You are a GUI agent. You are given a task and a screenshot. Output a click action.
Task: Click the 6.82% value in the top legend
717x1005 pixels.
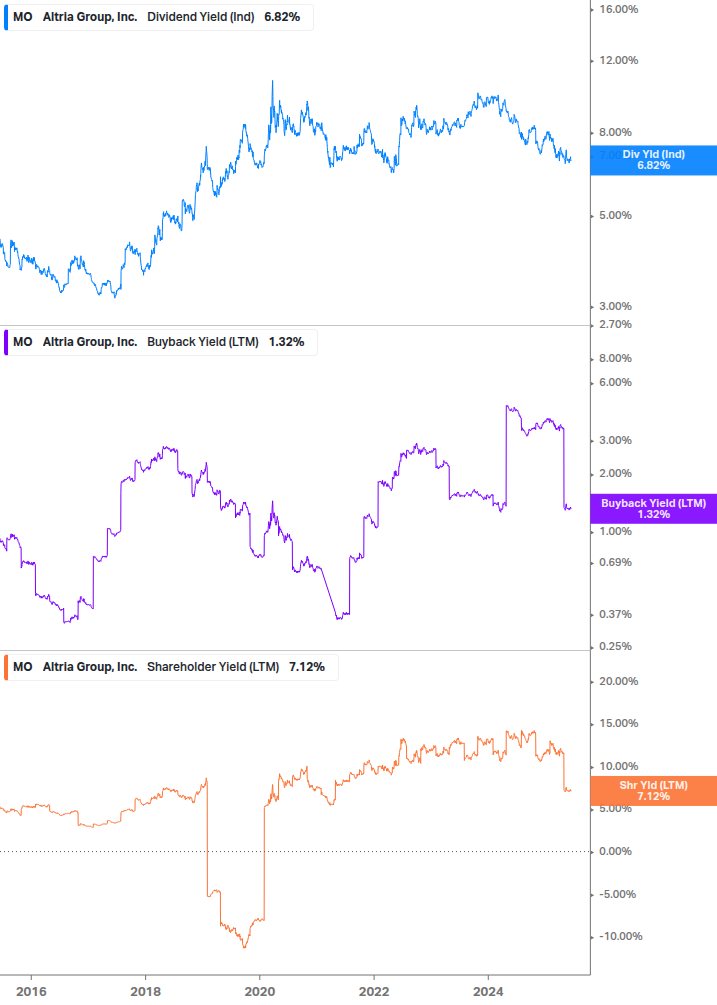[x=282, y=17]
